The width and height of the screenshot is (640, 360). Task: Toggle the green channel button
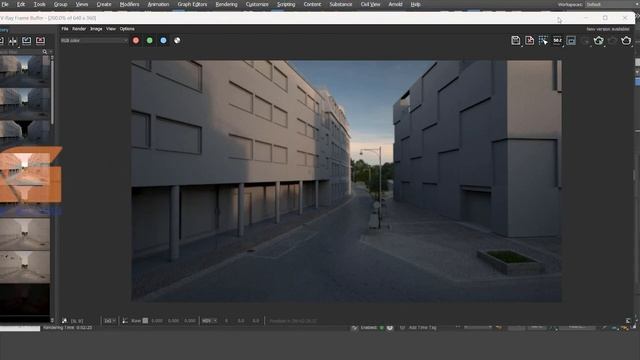(150, 40)
